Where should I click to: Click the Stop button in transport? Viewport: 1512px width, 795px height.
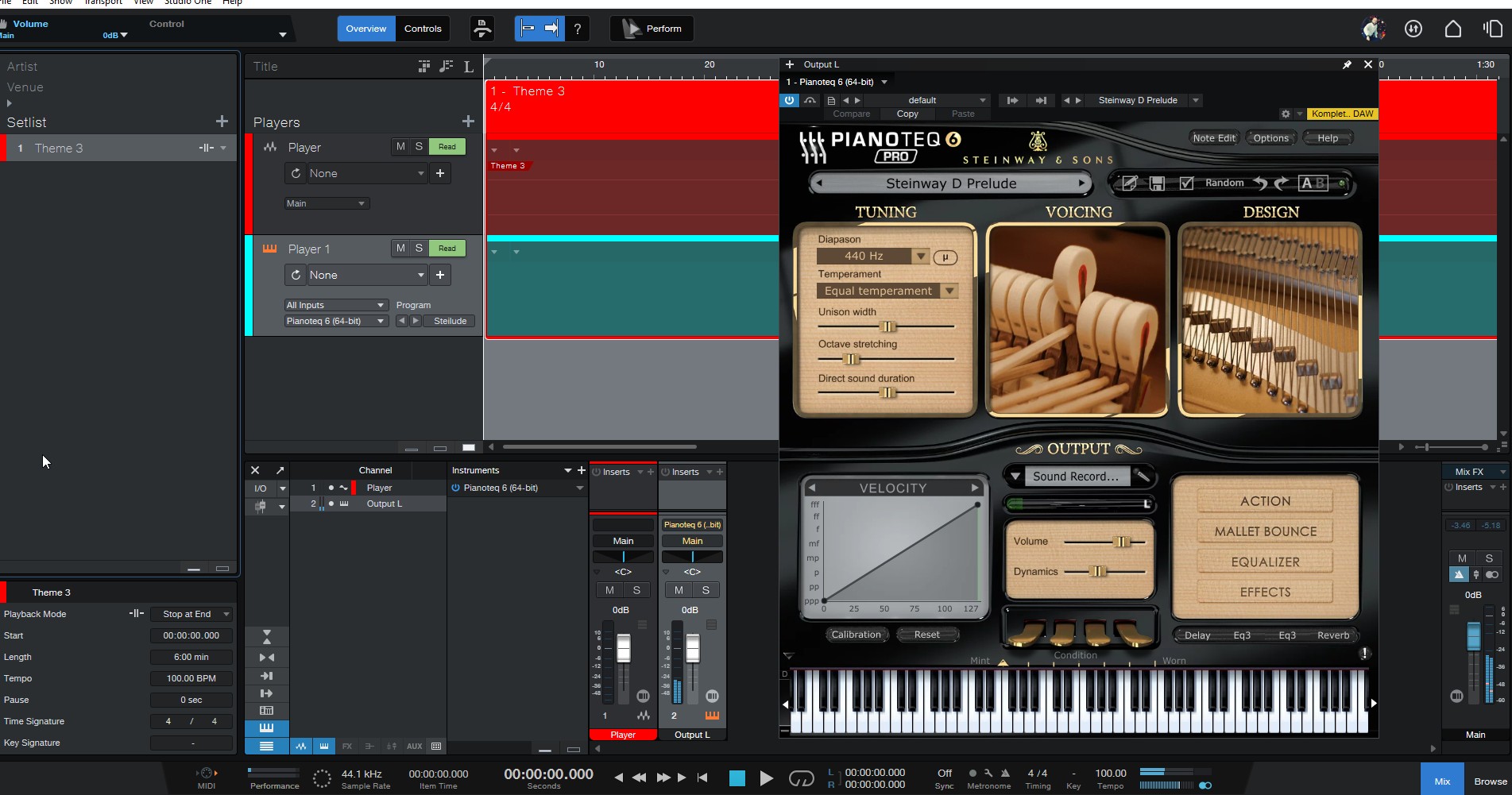point(737,778)
